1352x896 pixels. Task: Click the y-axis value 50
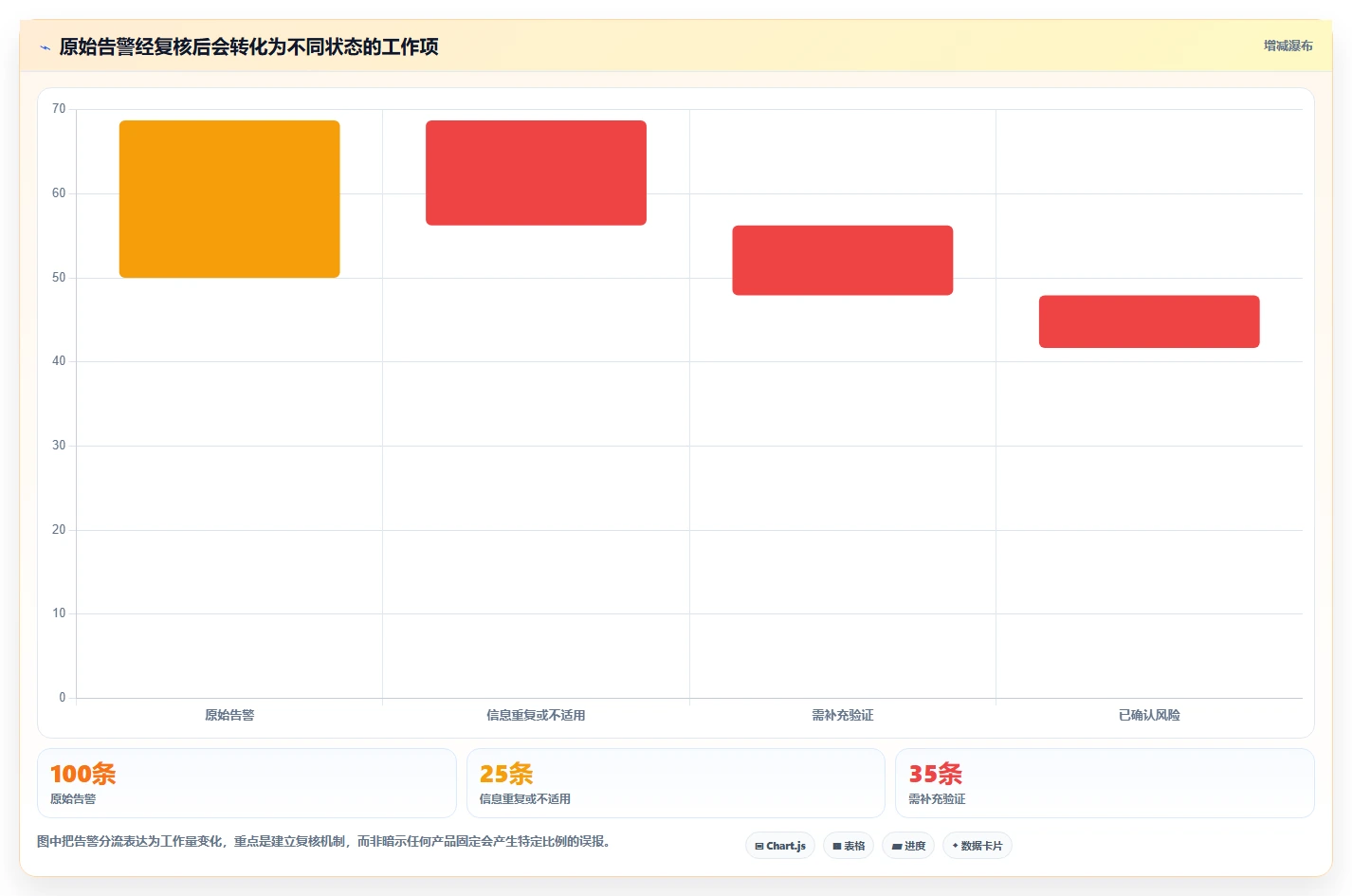tap(59, 278)
